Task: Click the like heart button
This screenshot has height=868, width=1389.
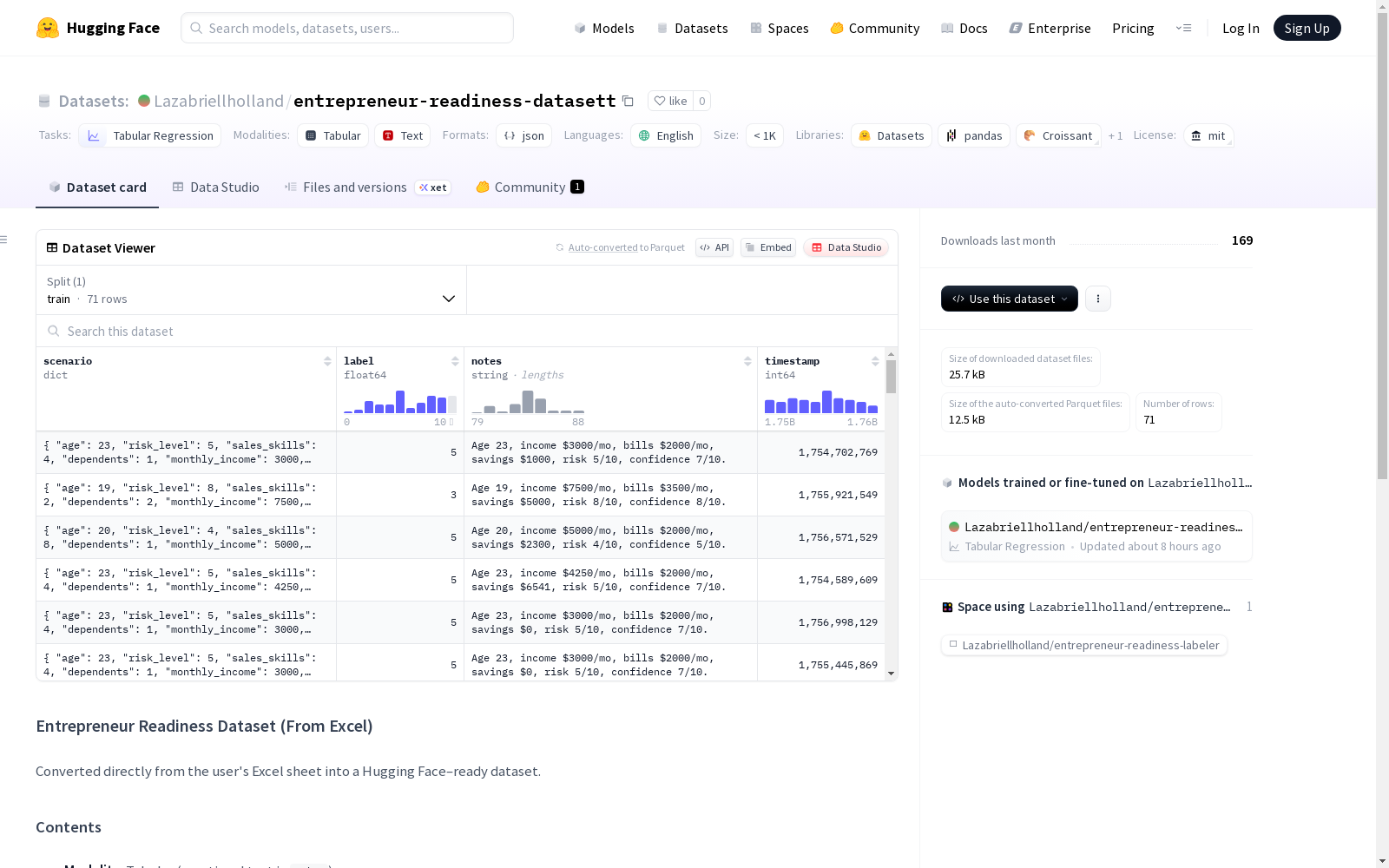Action: tap(670, 101)
